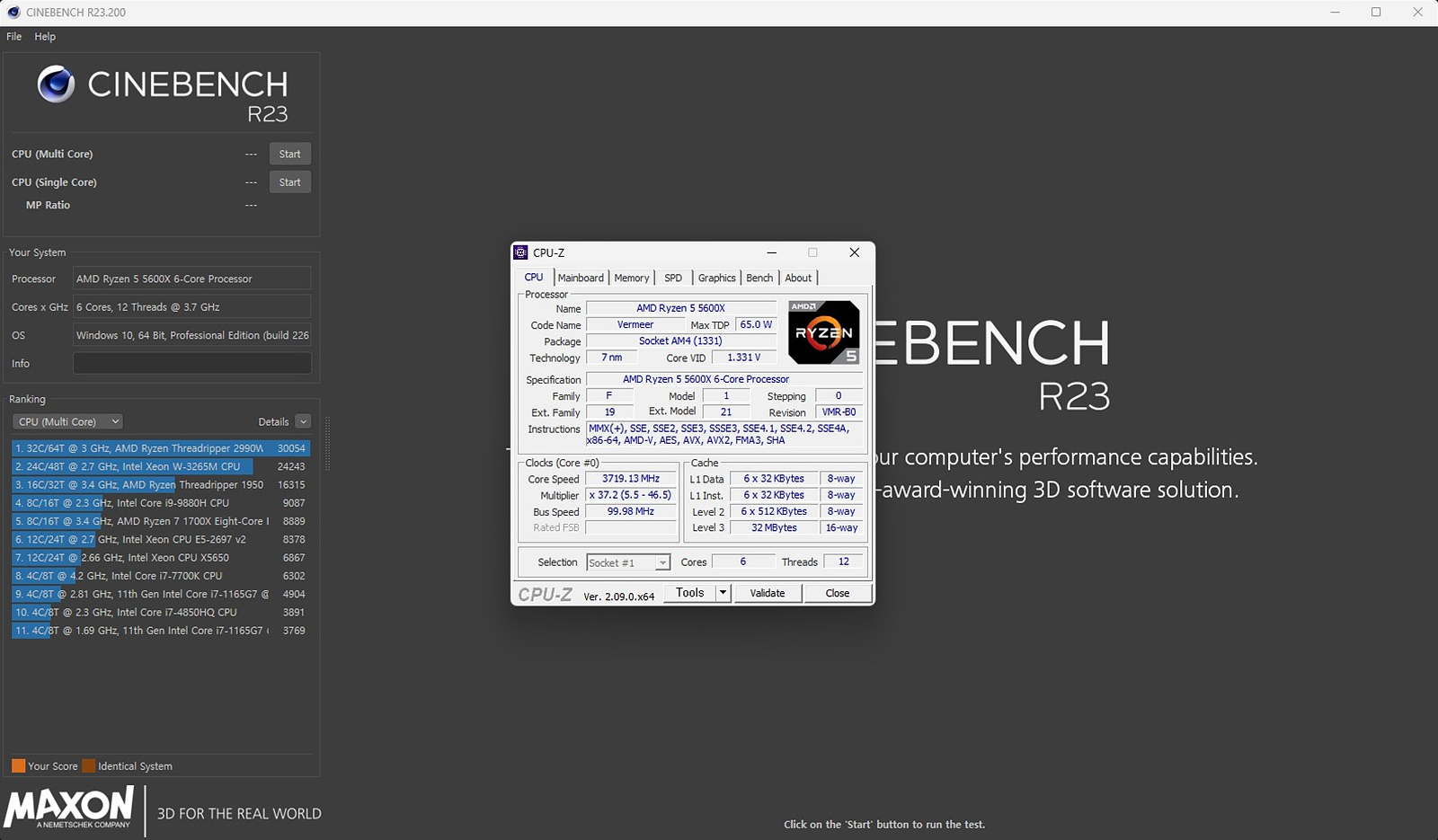The width and height of the screenshot is (1438, 840).
Task: Click the left panel resize grip handle
Action: [327, 444]
